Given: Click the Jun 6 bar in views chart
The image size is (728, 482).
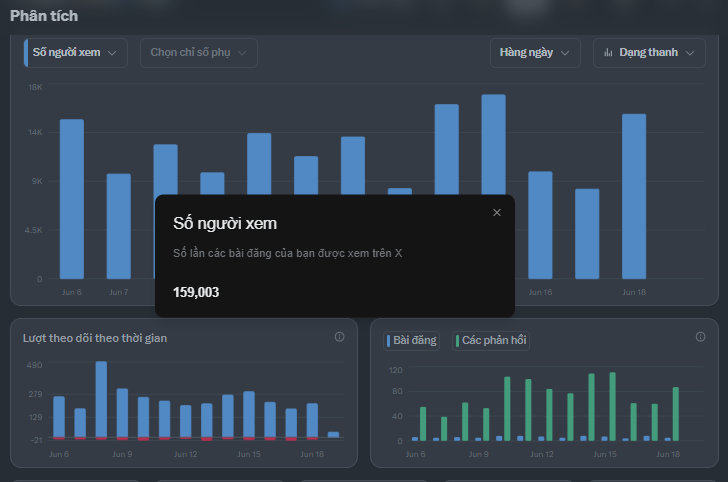Looking at the screenshot, I should 72,199.
